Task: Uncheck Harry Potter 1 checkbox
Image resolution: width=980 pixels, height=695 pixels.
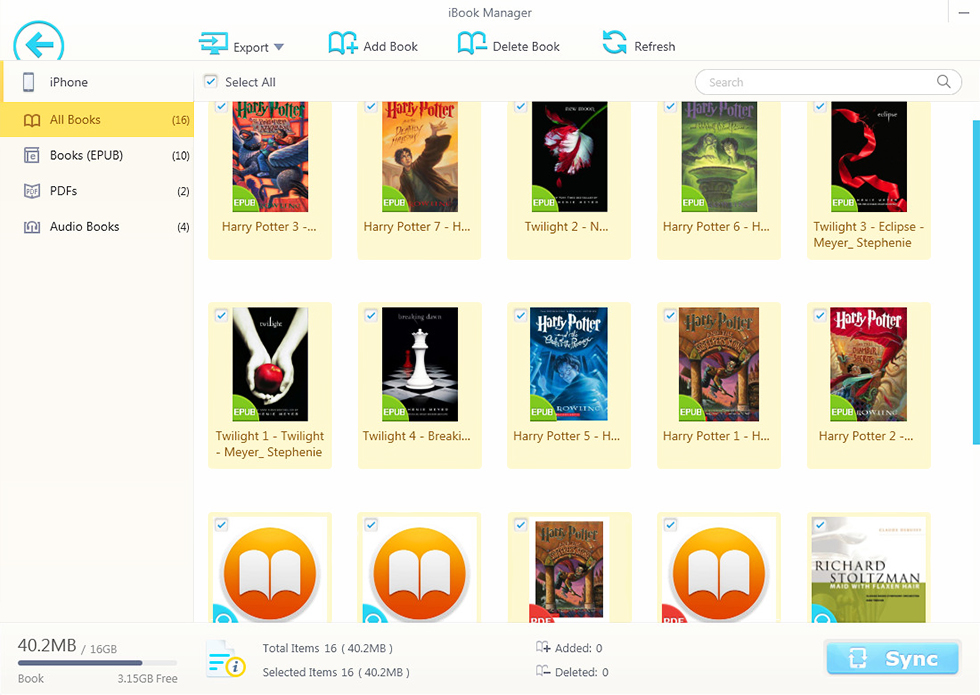Action: pyautogui.click(x=671, y=316)
